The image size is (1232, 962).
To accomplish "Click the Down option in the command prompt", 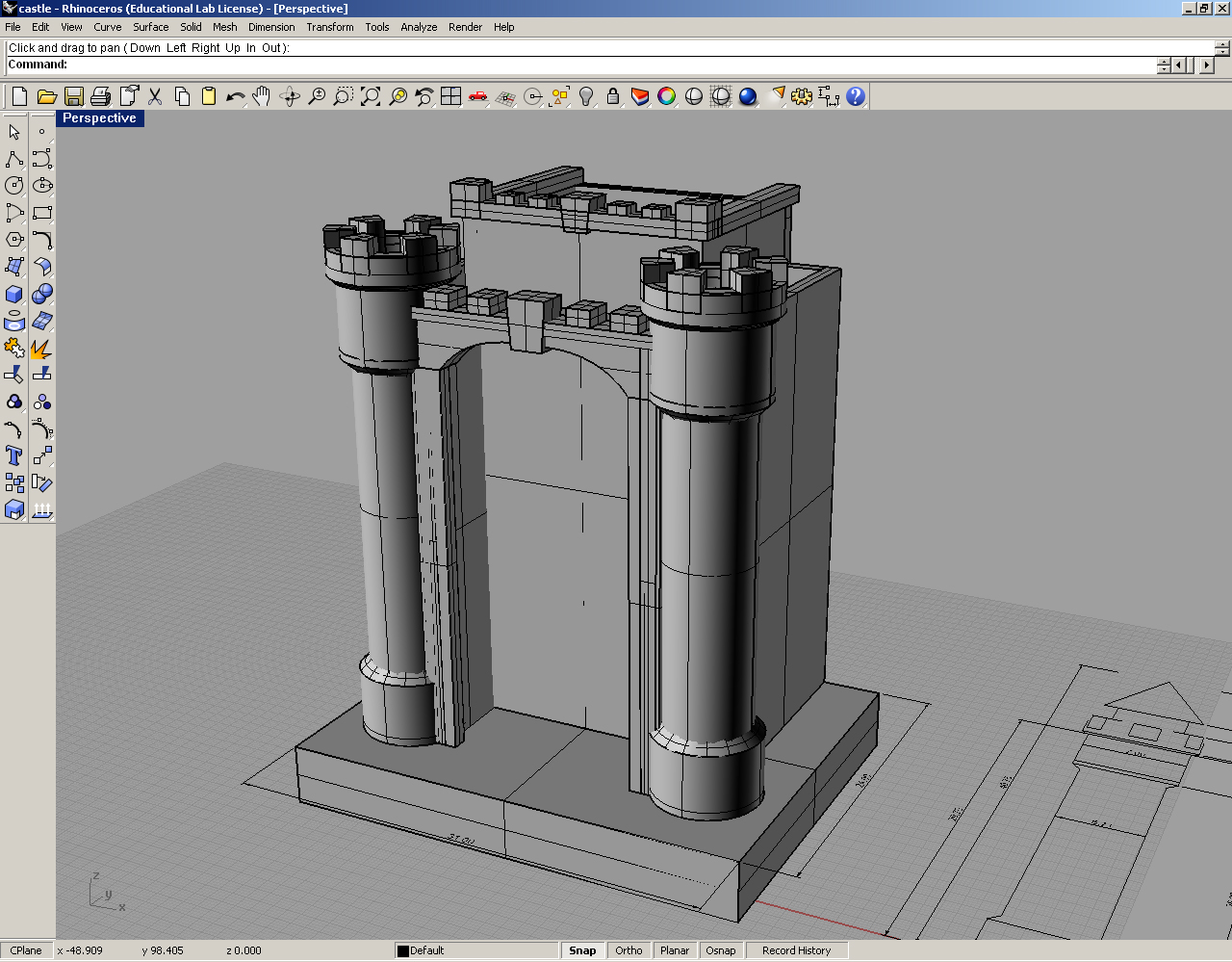I will (x=145, y=48).
